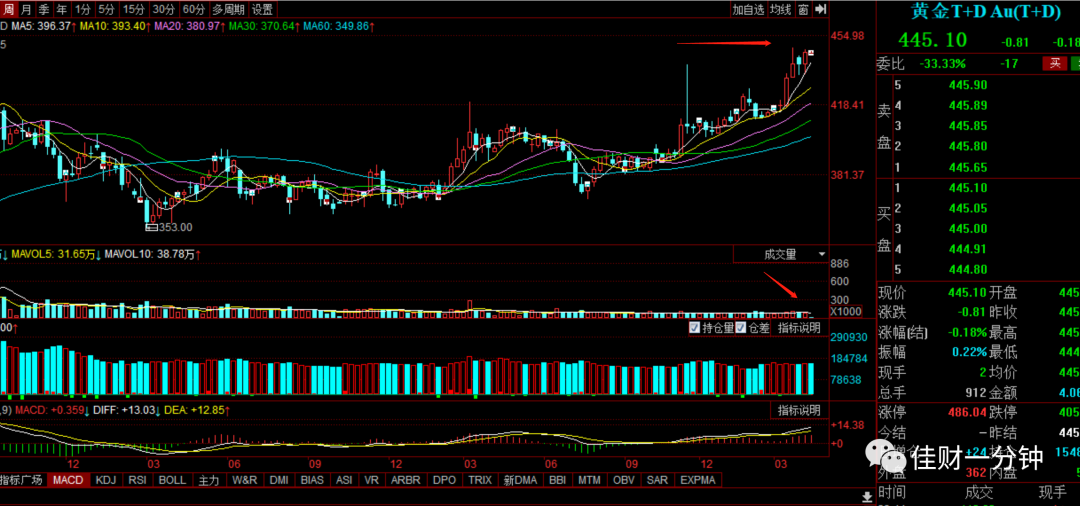Click the DEA: +12.85 label

click(196, 411)
